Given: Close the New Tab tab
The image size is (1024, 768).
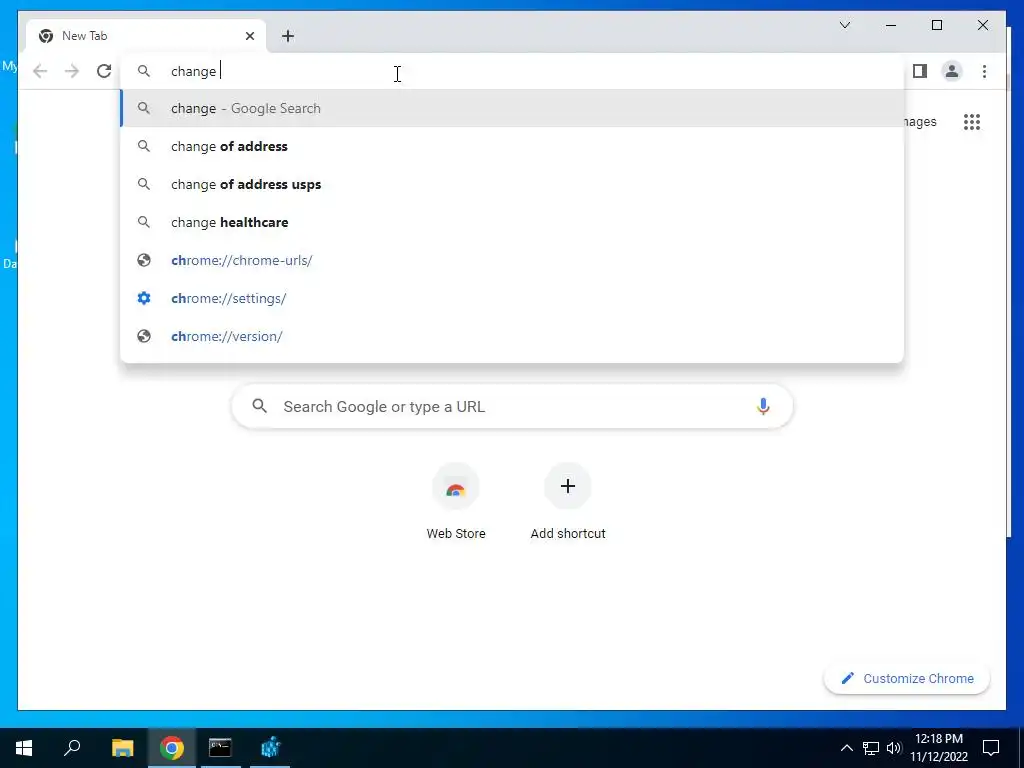Looking at the screenshot, I should click(249, 36).
